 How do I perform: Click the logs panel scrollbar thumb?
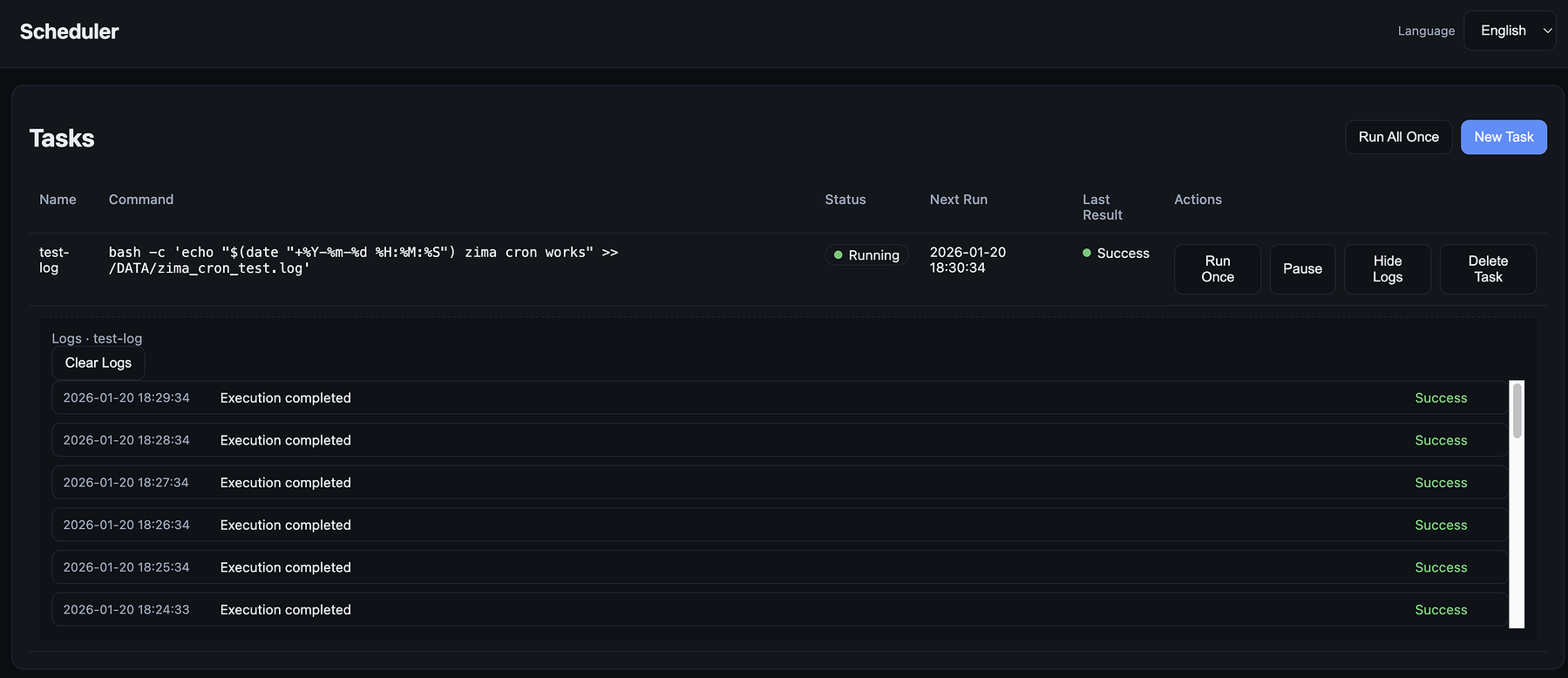coord(1517,410)
